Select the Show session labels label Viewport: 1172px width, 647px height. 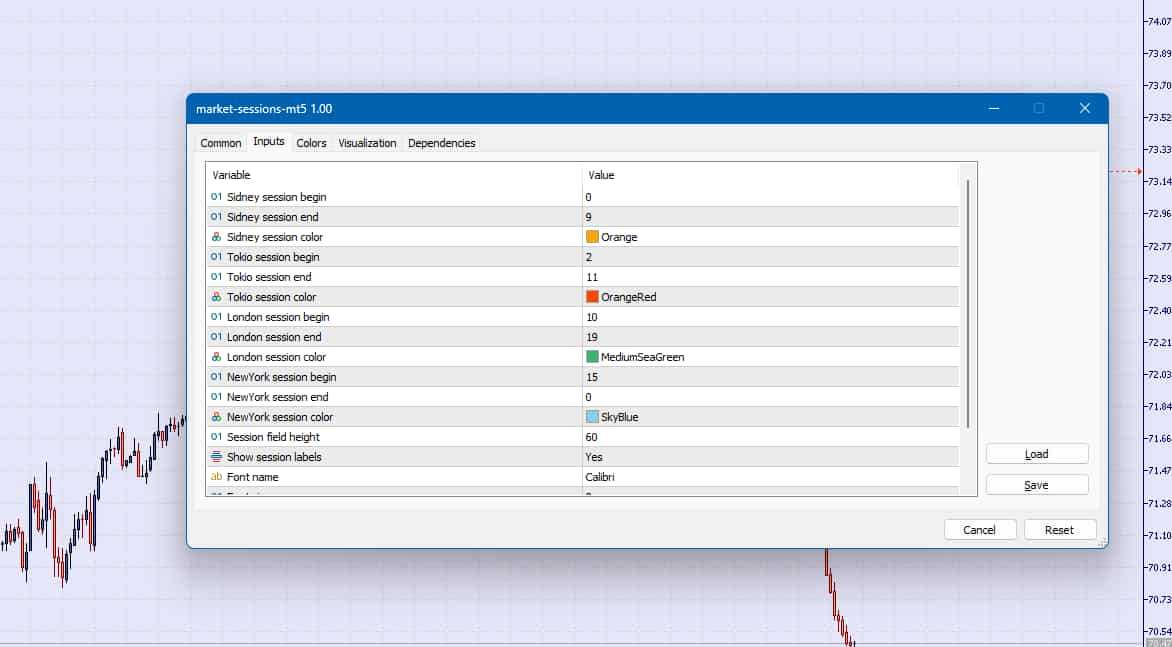point(274,456)
